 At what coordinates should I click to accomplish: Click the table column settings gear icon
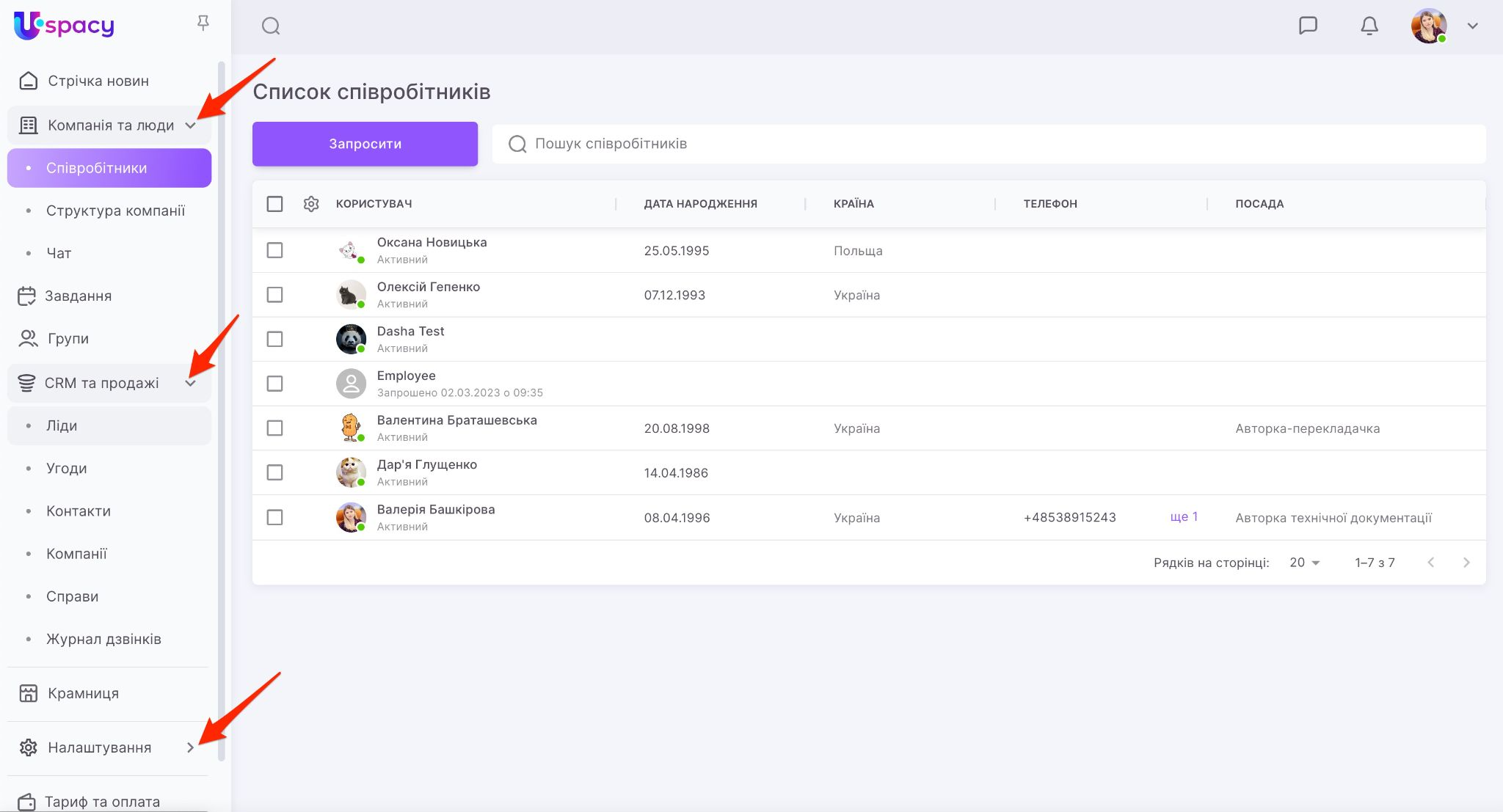point(311,204)
